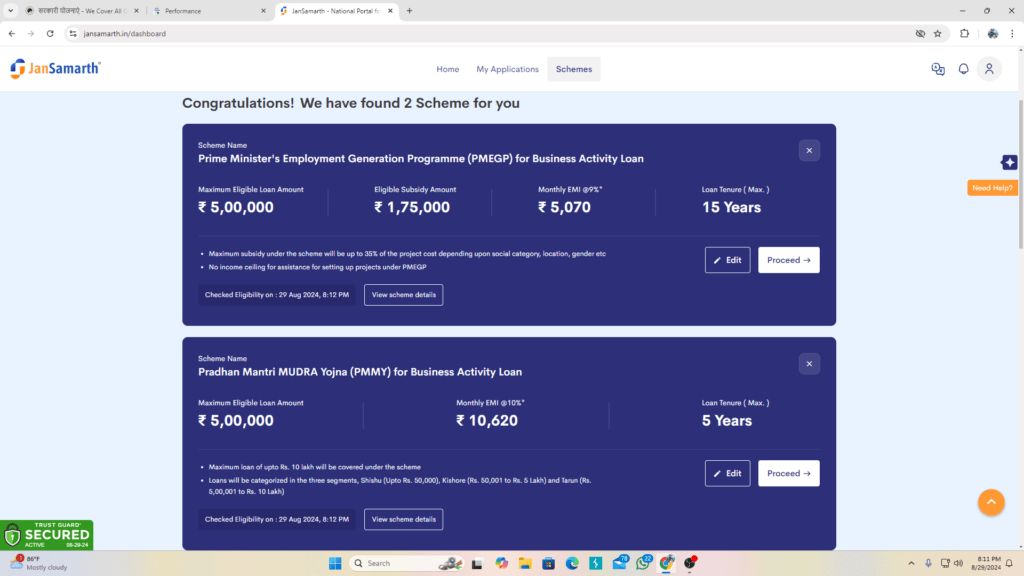Click the Need Help? button

coord(992,188)
